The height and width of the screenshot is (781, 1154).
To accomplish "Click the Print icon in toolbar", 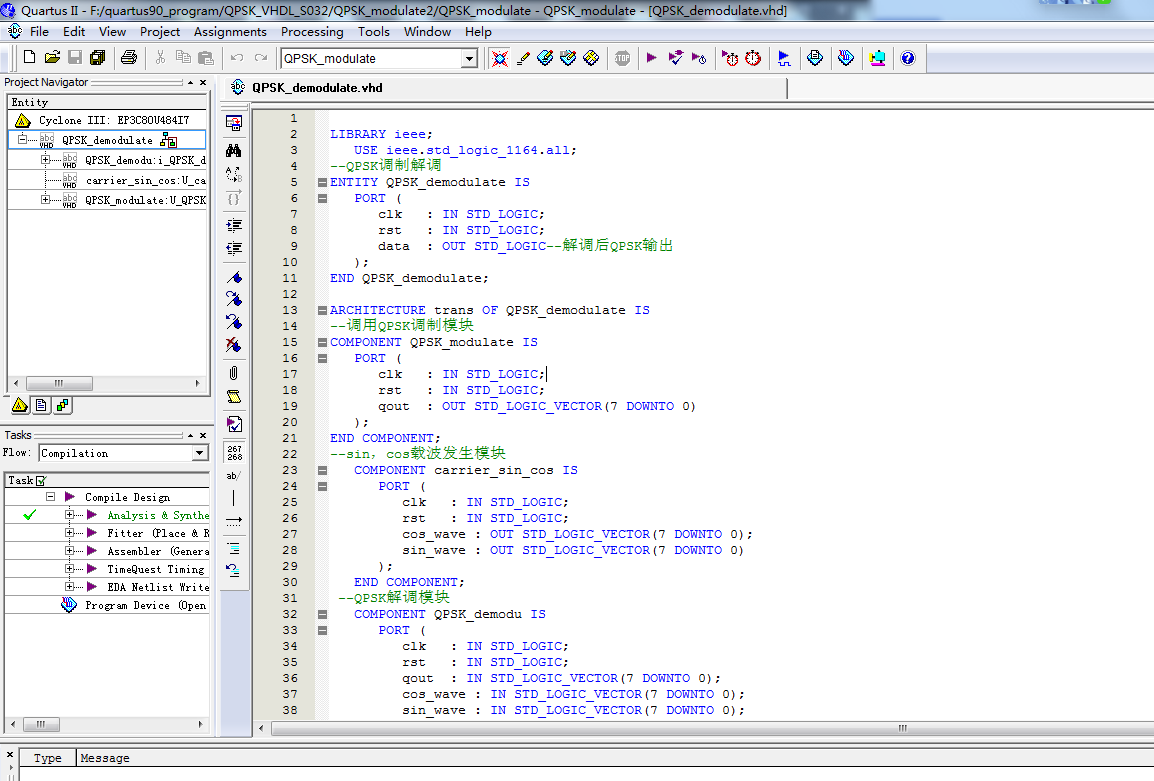I will point(129,58).
